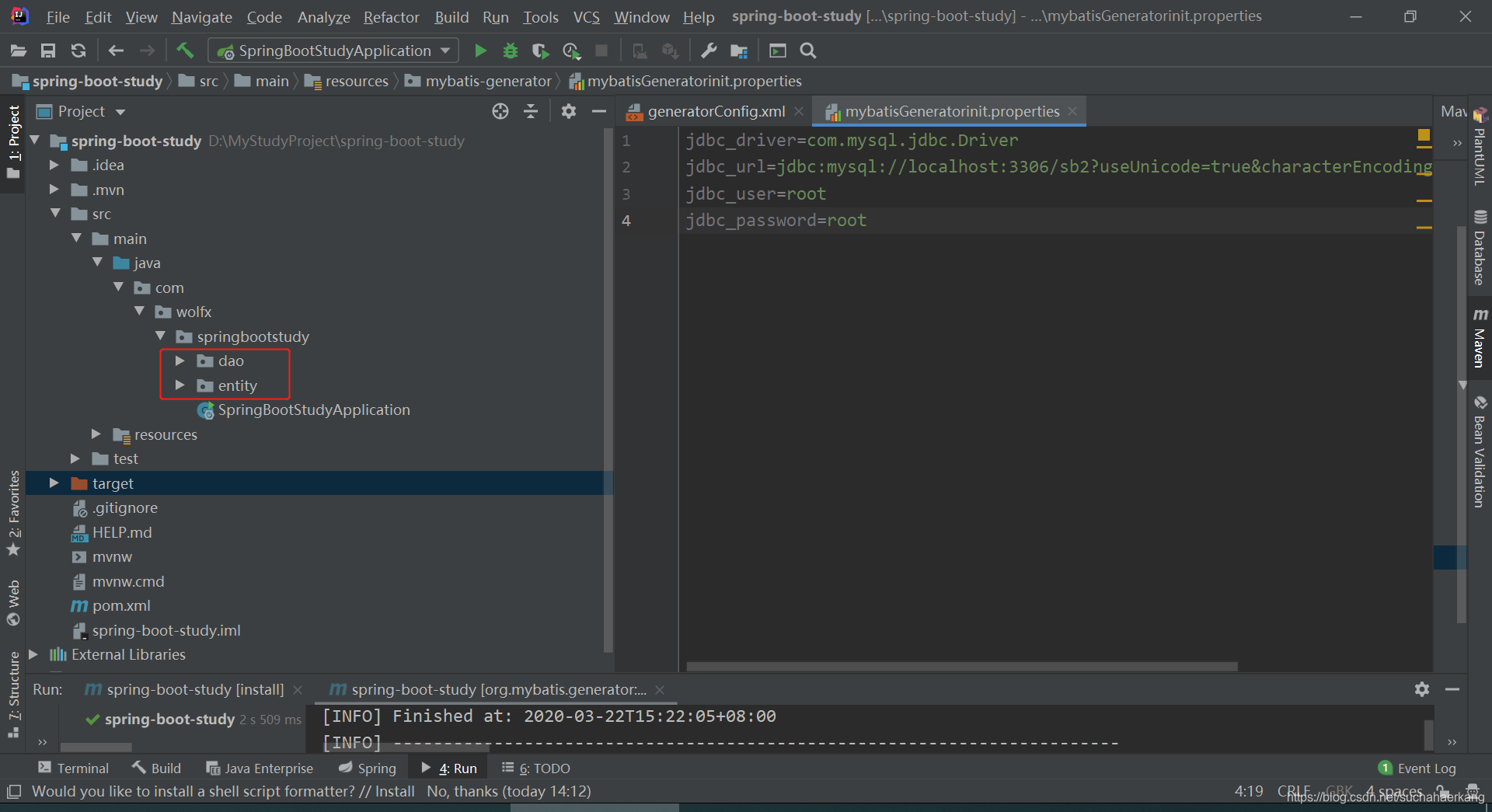Image resolution: width=1492 pixels, height=812 pixels.
Task: Save all files via toolbar icon
Action: tap(48, 51)
